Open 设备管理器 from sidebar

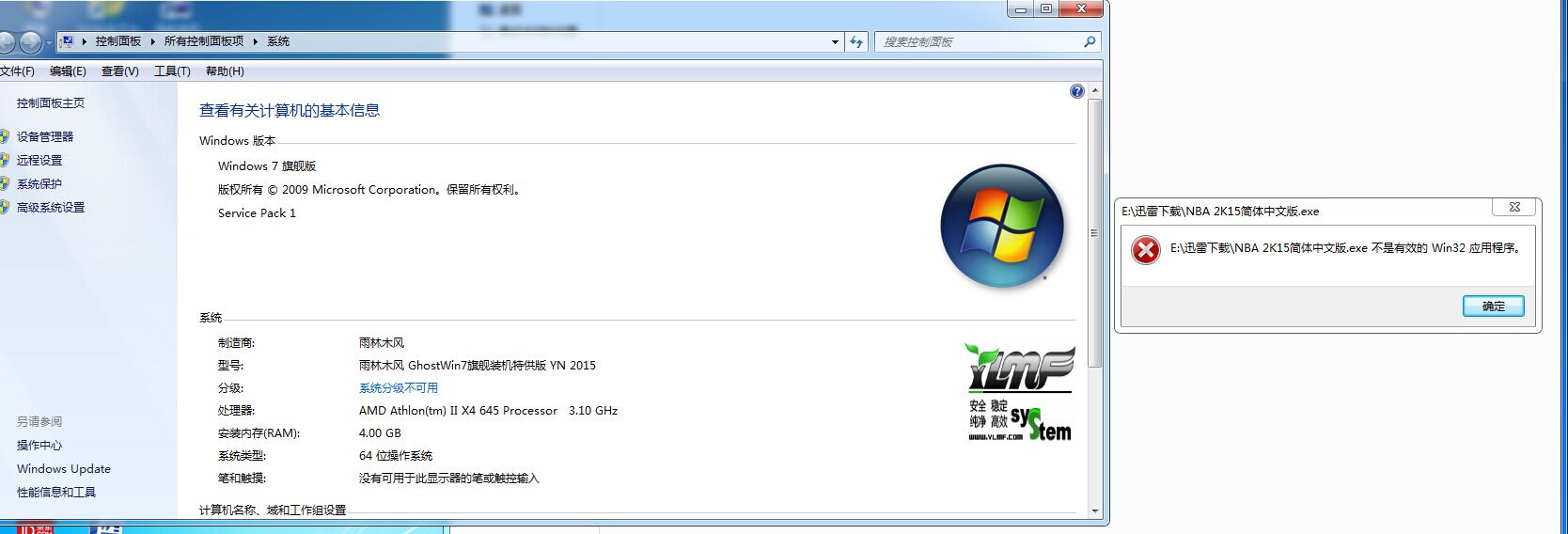45,137
